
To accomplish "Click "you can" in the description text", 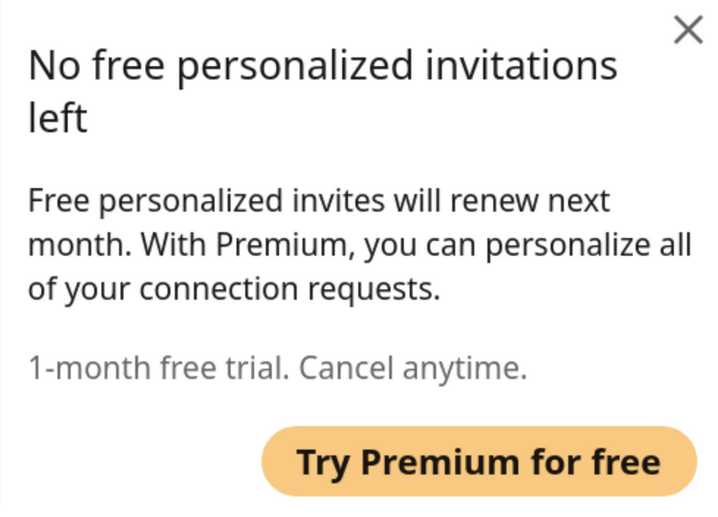I will (421, 245).
